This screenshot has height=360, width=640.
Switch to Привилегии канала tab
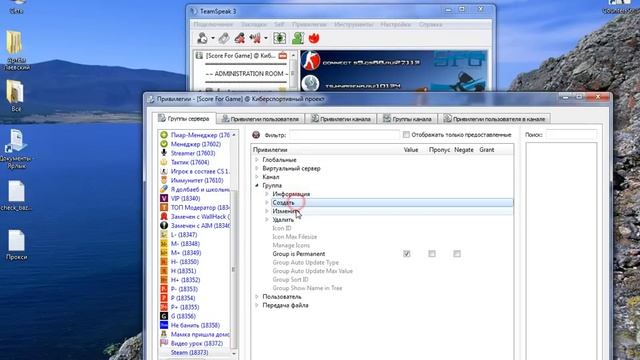pos(341,119)
